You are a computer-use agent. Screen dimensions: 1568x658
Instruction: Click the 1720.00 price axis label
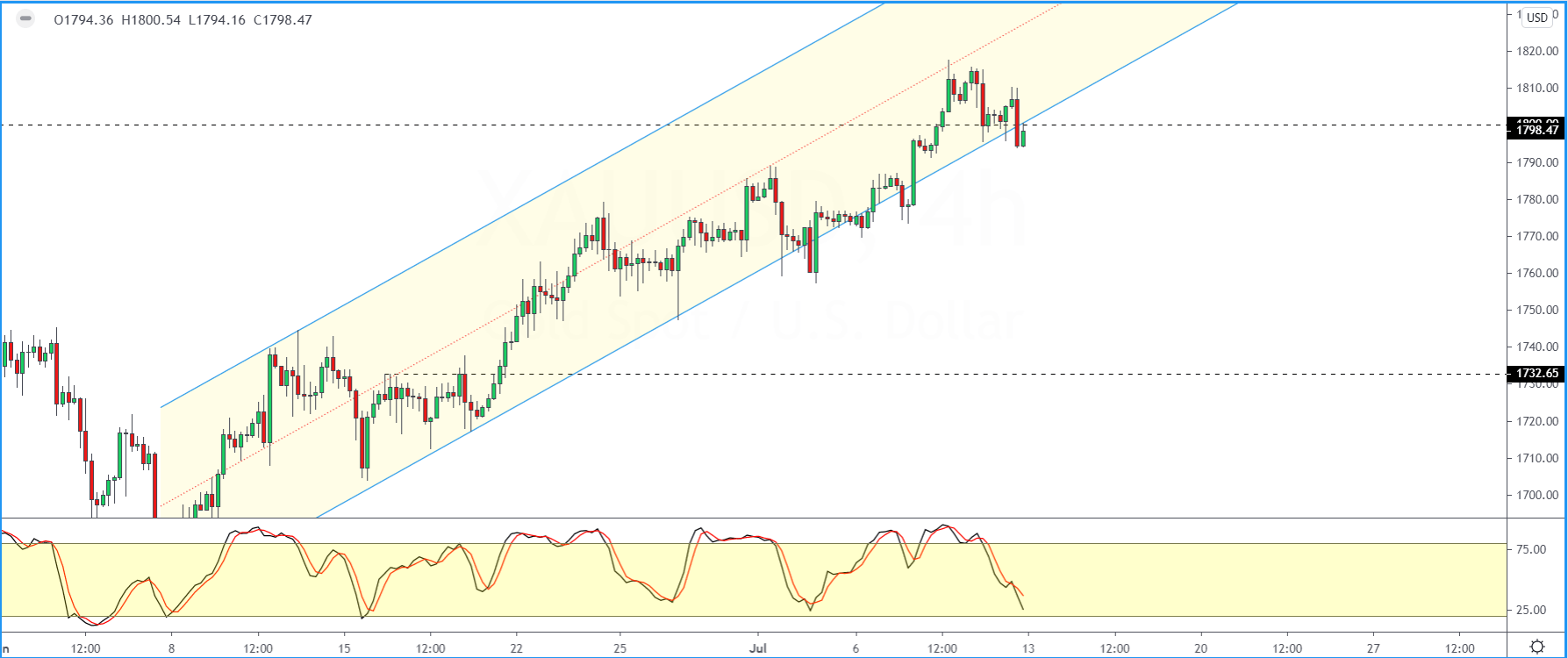tap(1538, 421)
